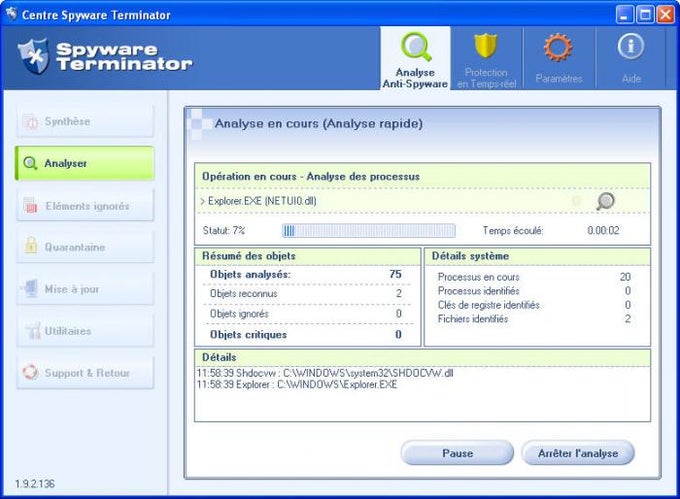The image size is (680, 499).
Task: Click the Pause button
Action: tap(457, 453)
